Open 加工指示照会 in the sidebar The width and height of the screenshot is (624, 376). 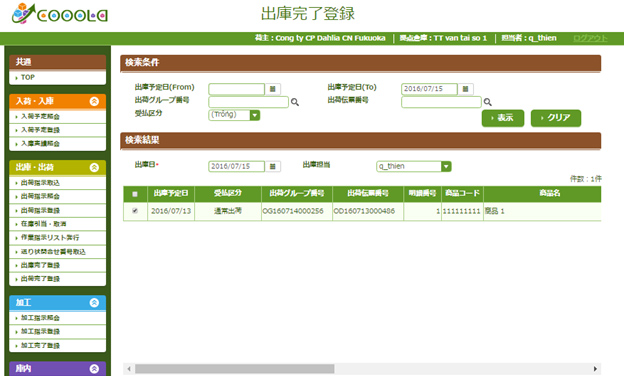[x=58, y=318]
